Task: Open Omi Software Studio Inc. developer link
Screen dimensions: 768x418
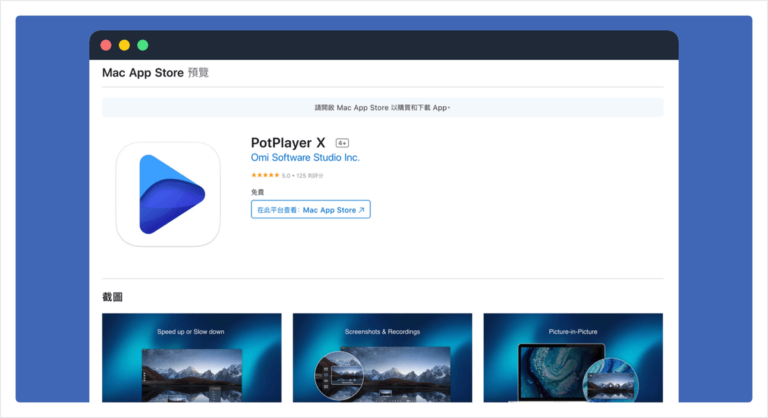Action: [x=305, y=157]
